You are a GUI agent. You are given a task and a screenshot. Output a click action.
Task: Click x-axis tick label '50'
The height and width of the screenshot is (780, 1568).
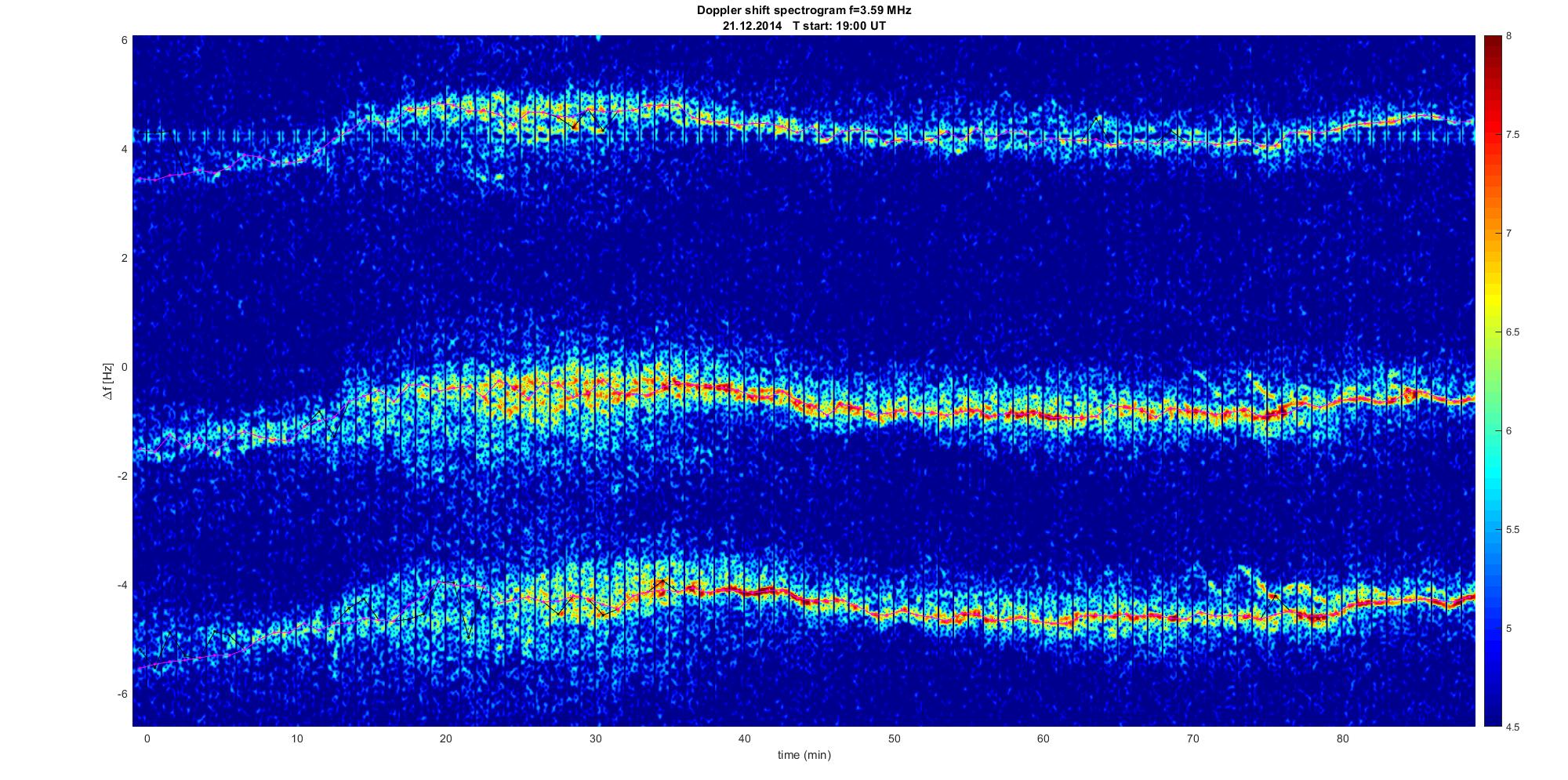click(894, 739)
